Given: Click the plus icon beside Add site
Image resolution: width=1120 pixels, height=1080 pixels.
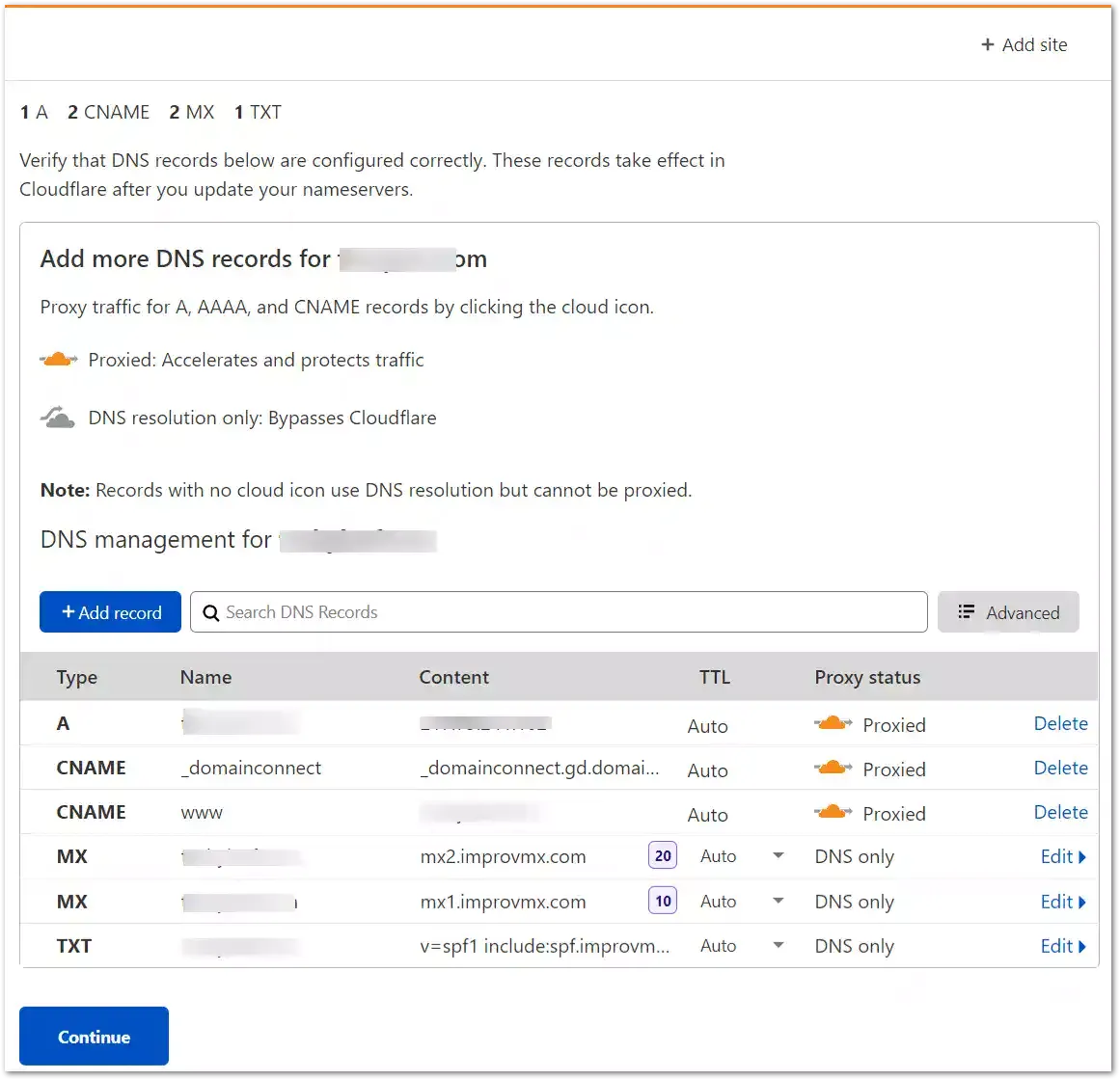Looking at the screenshot, I should coord(988,45).
